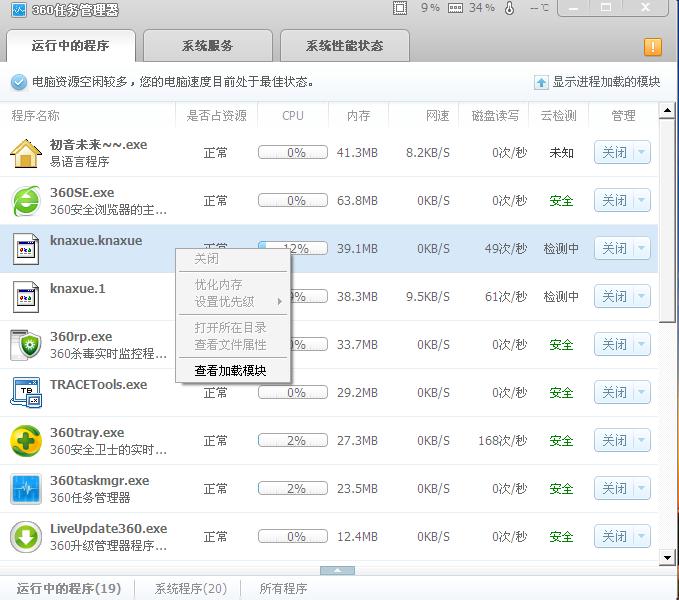
Task: Click the LiveUpdate360.exe download icon
Action: tap(26, 537)
